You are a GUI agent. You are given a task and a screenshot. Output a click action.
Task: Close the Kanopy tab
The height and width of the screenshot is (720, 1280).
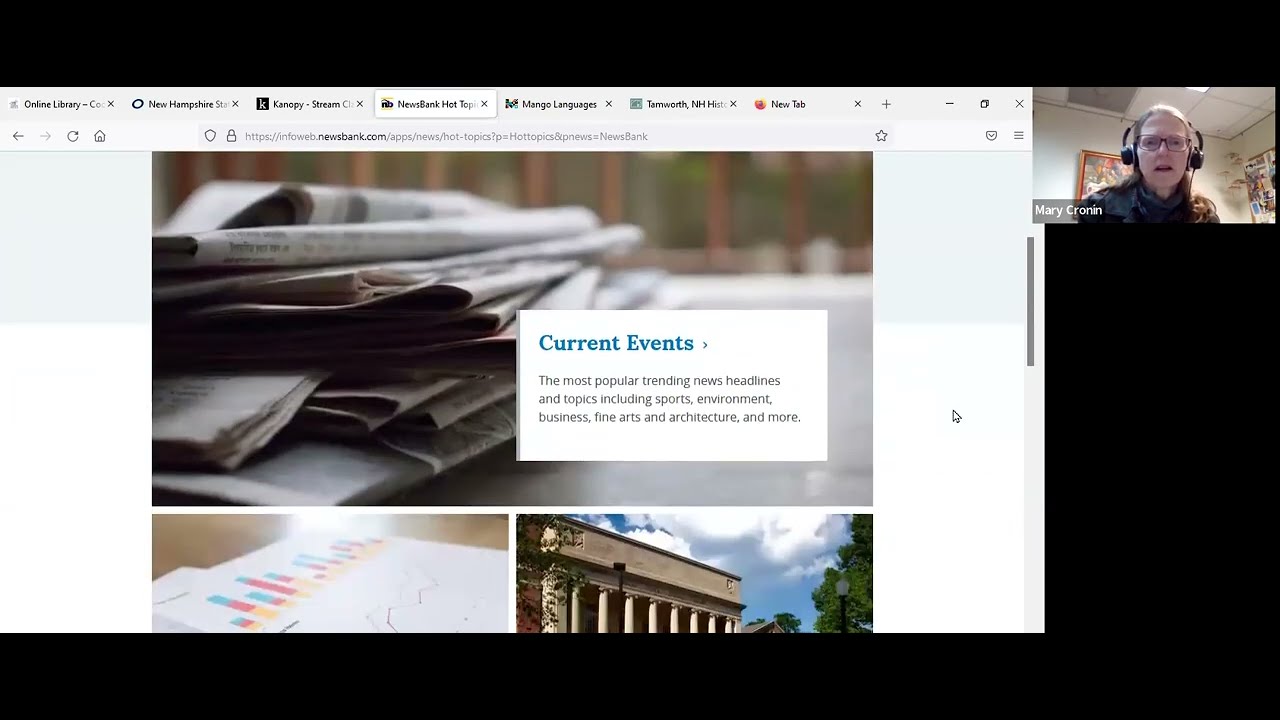359,104
